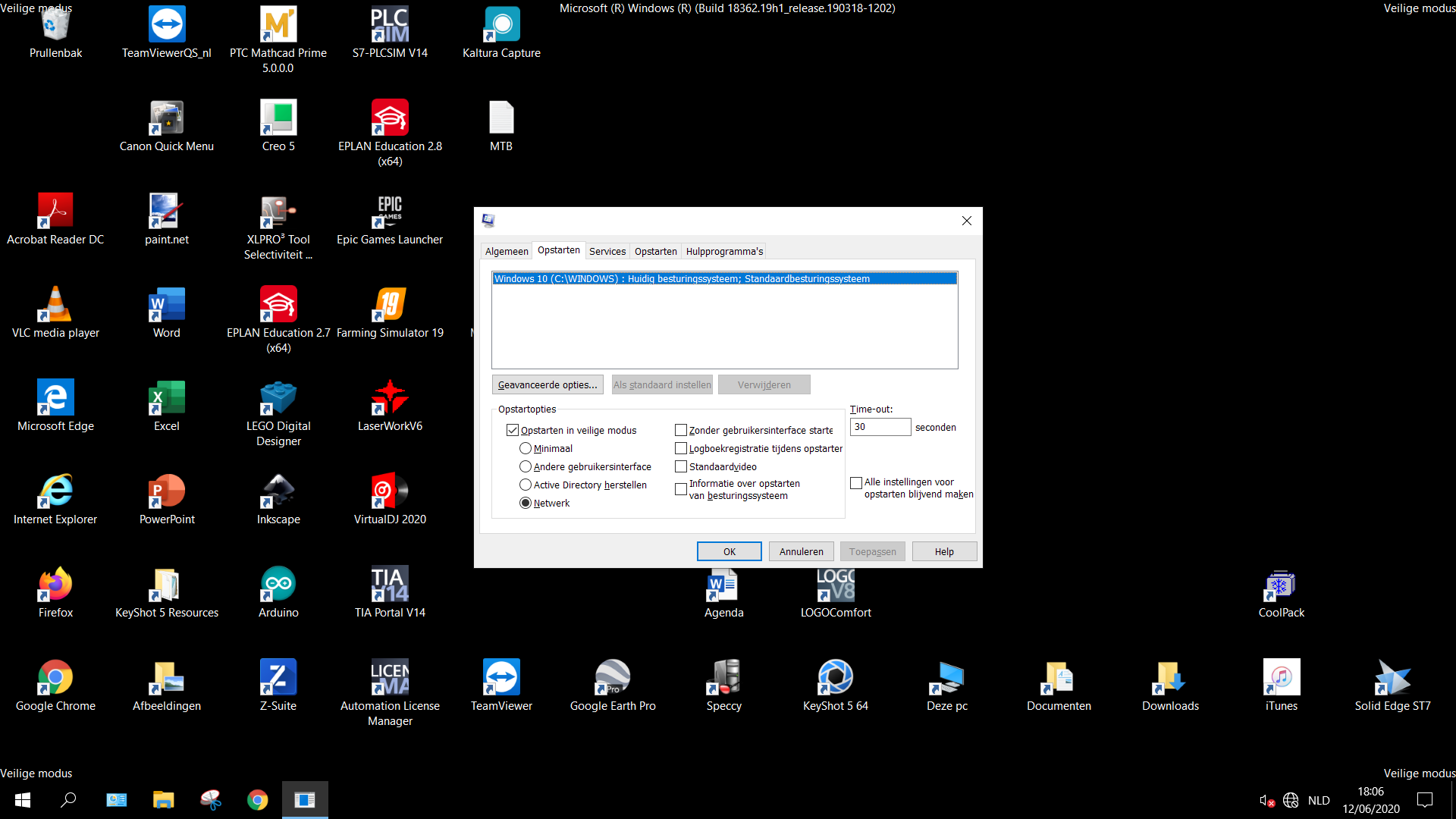Click the Geavanceerde opties button
1456x819 pixels.
548,384
